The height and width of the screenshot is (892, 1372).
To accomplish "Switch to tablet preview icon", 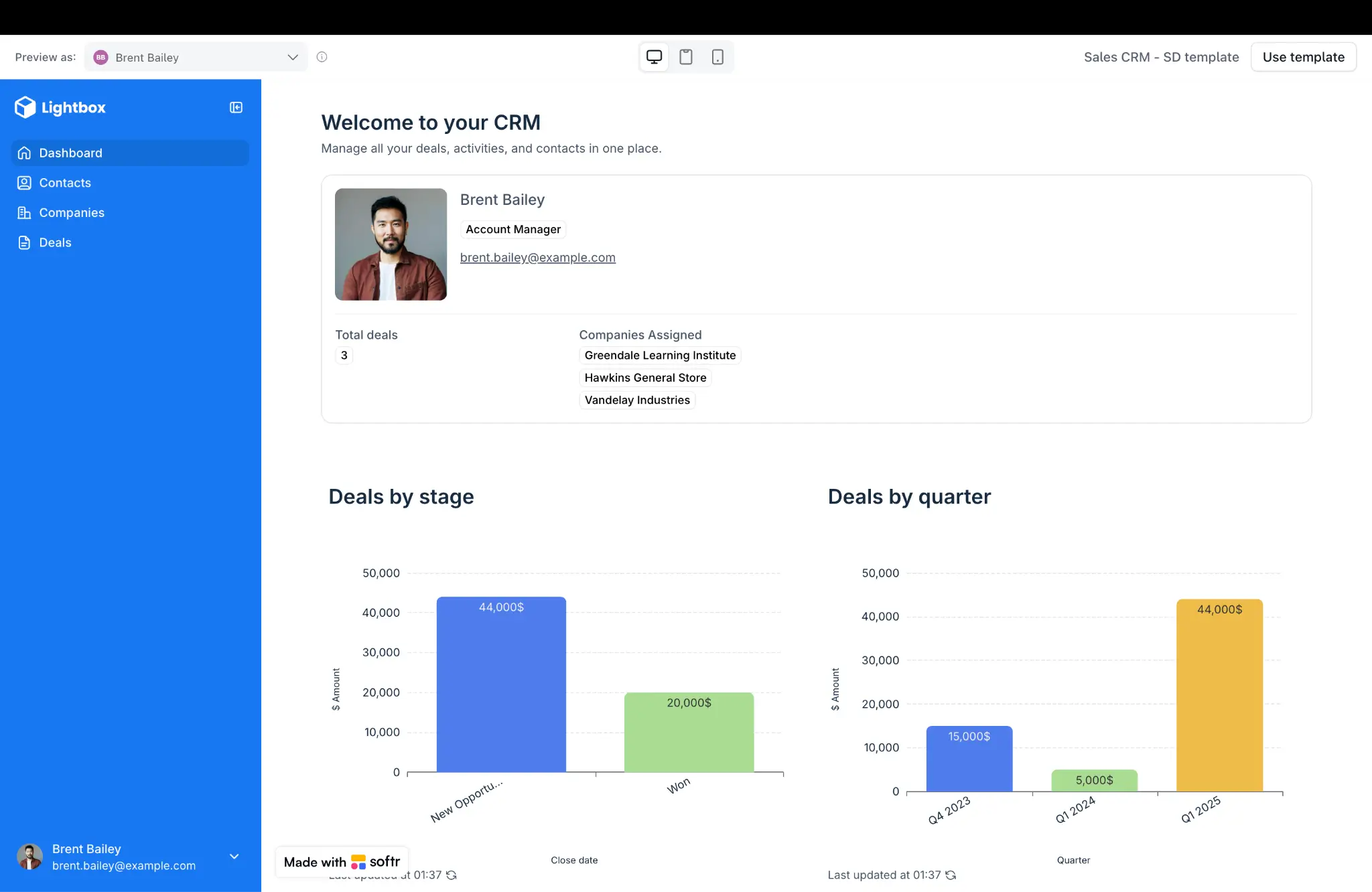I will 685,56.
